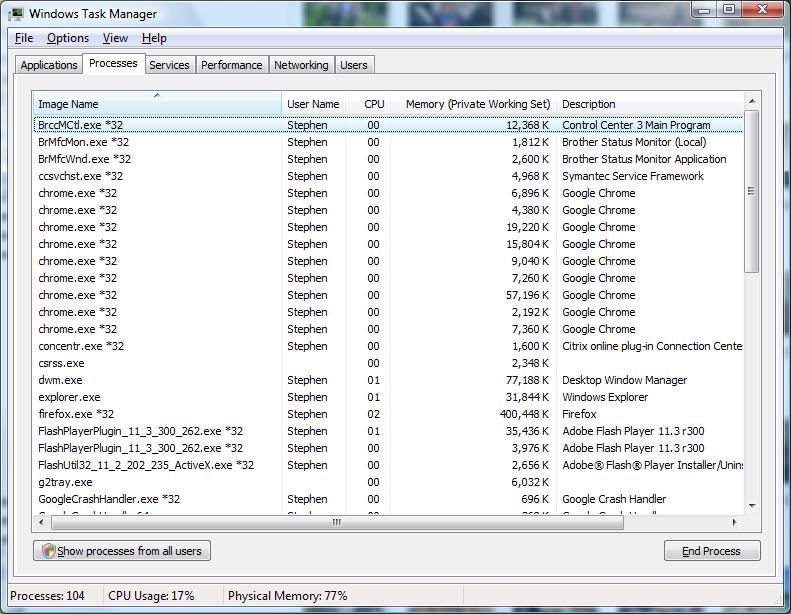
Task: Switch to the Services tab
Action: tap(169, 65)
